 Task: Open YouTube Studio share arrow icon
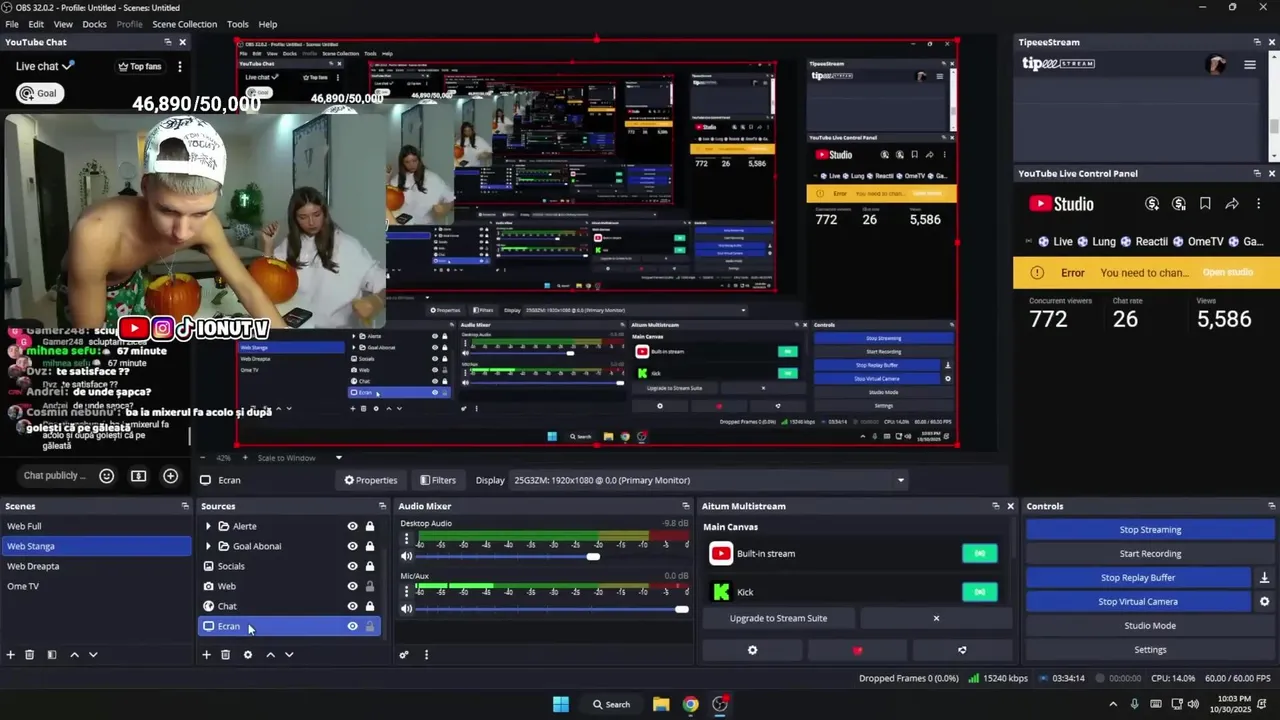click(1232, 204)
